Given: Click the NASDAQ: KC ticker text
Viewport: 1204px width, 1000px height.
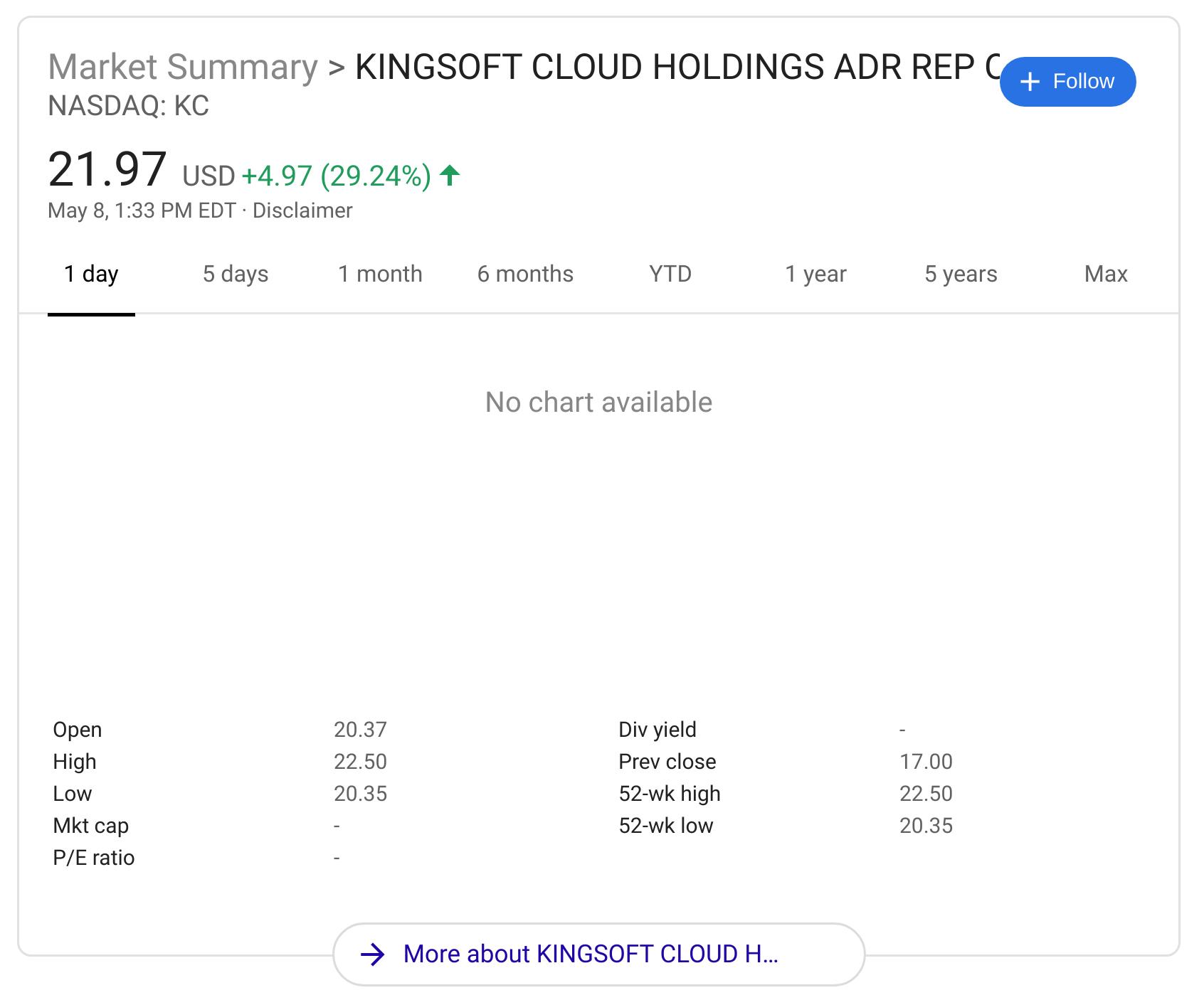Looking at the screenshot, I should point(128,106).
